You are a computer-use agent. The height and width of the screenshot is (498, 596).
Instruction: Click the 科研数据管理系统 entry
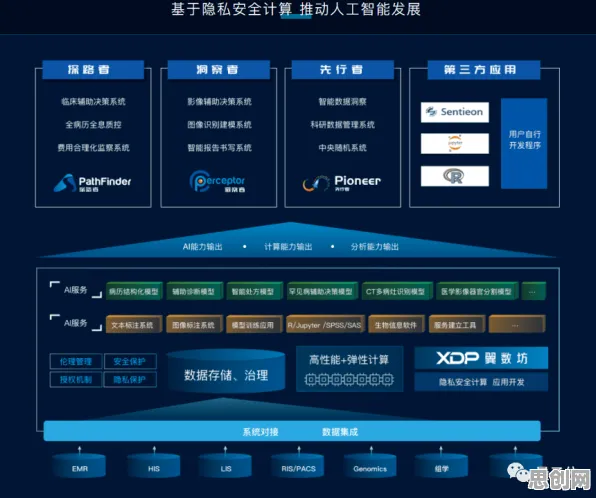click(x=342, y=125)
